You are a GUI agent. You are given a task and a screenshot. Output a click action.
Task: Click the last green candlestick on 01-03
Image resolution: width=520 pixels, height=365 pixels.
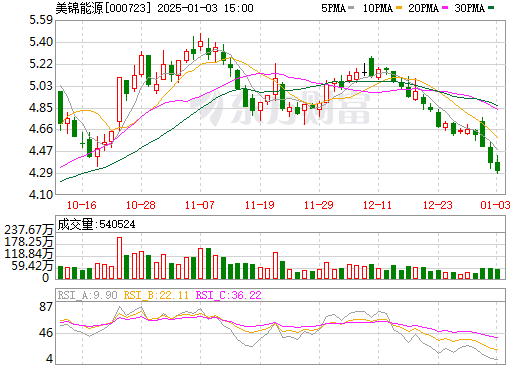(x=497, y=165)
